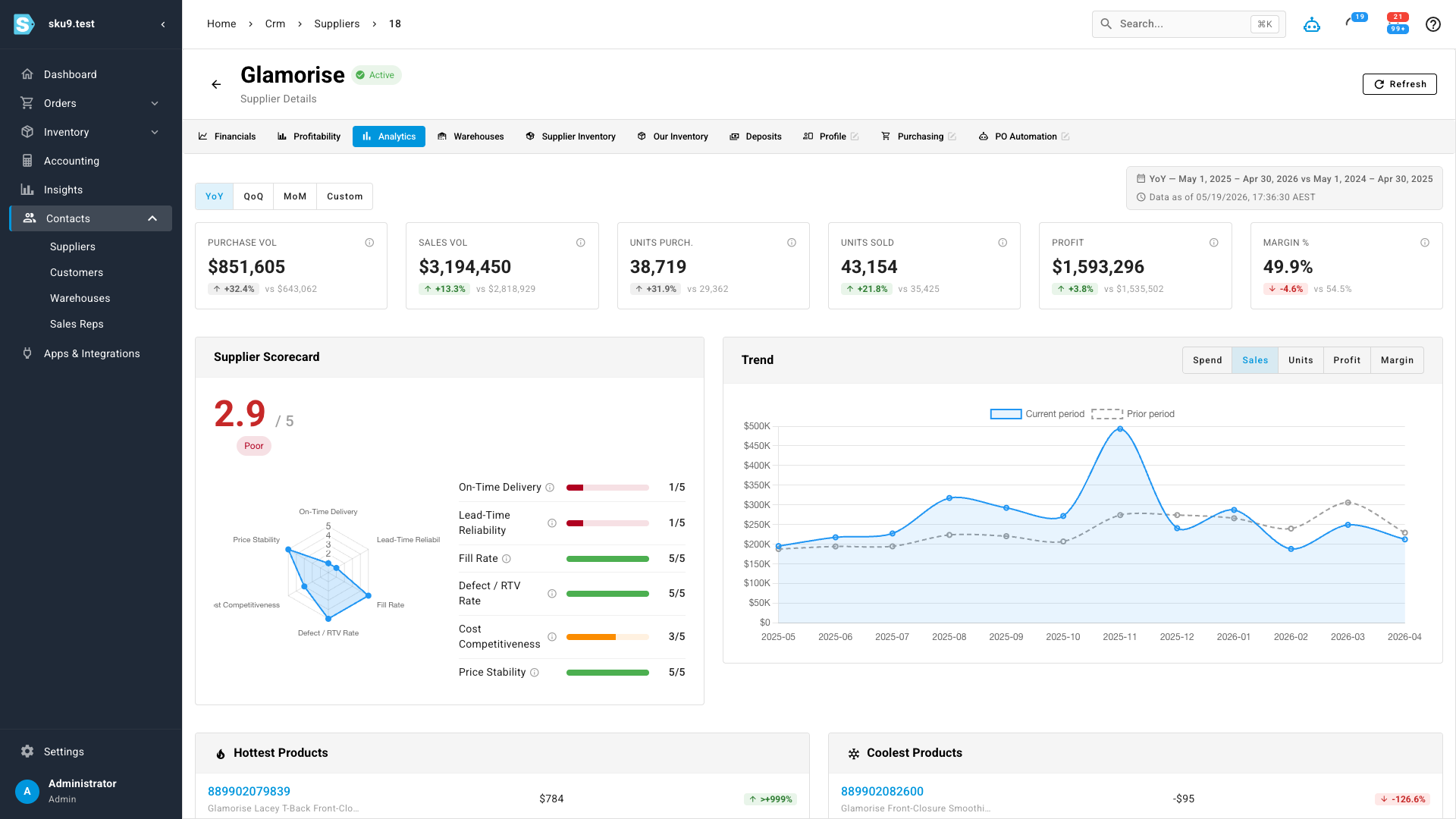Click the Fill Rate info icon

507,559
